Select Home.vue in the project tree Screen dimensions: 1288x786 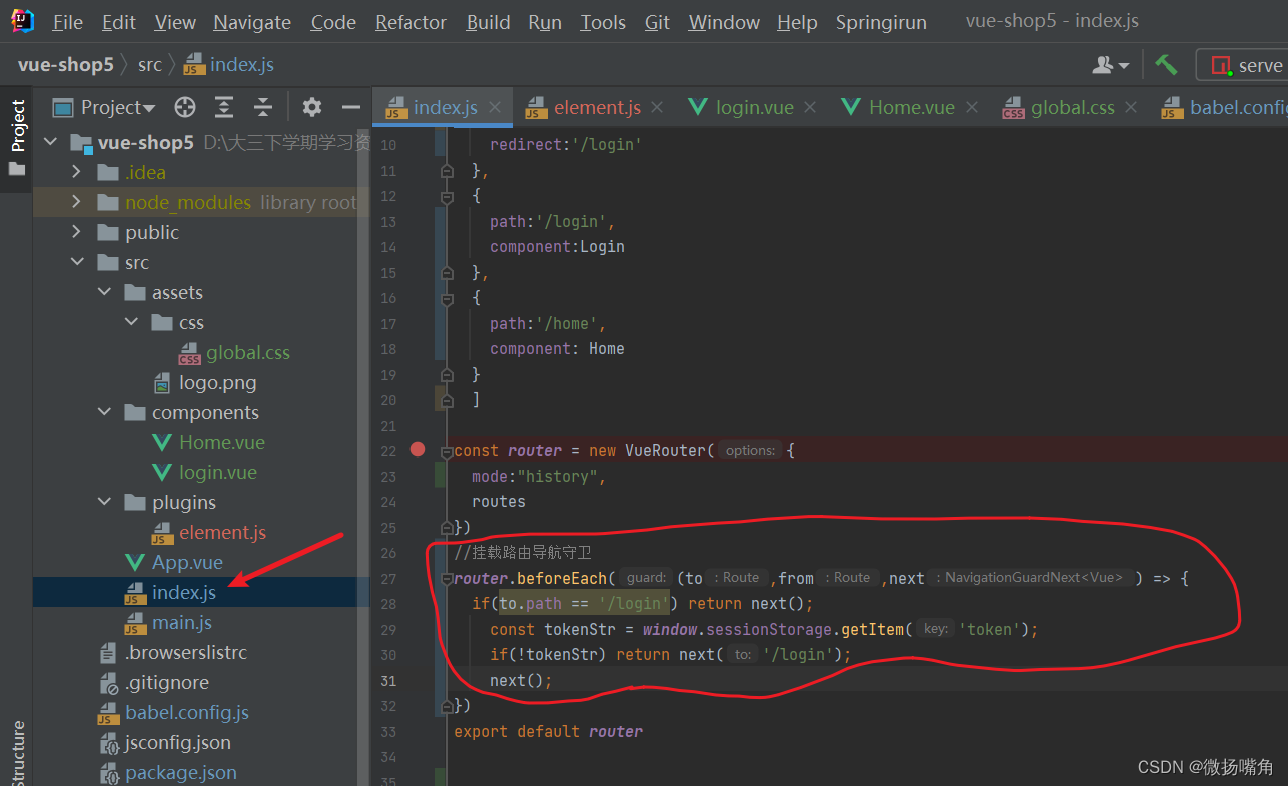pos(222,442)
